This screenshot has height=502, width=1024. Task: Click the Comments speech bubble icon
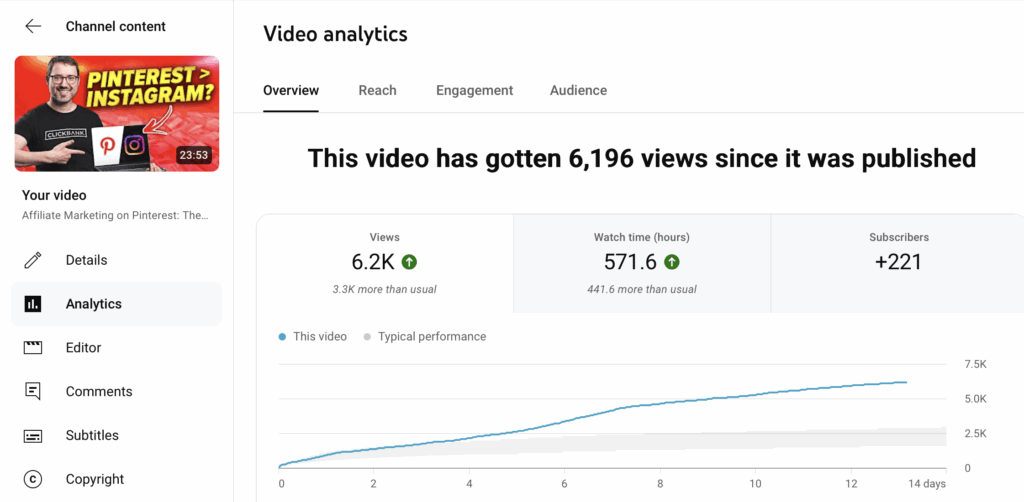[33, 391]
